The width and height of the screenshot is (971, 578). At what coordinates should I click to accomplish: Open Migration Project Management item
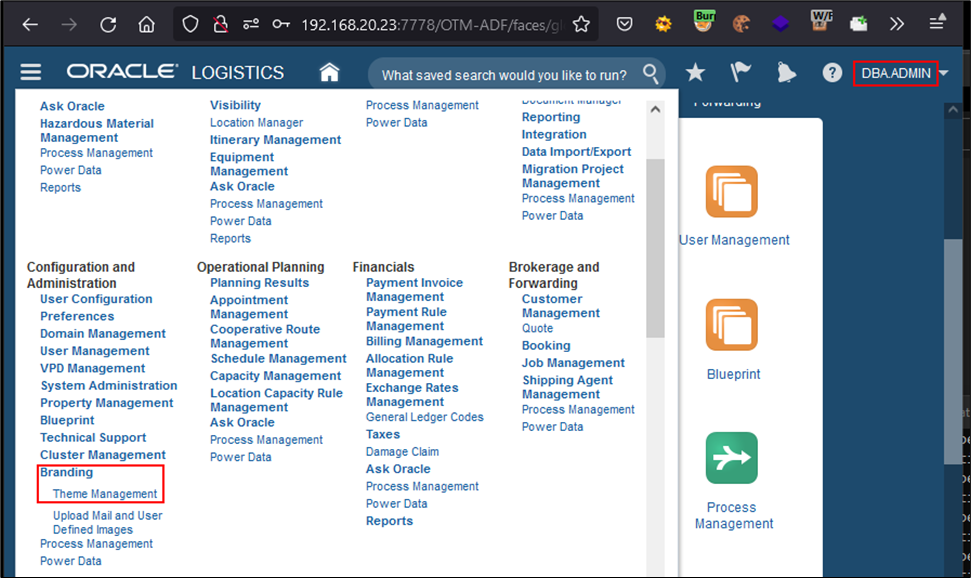[x=572, y=175]
